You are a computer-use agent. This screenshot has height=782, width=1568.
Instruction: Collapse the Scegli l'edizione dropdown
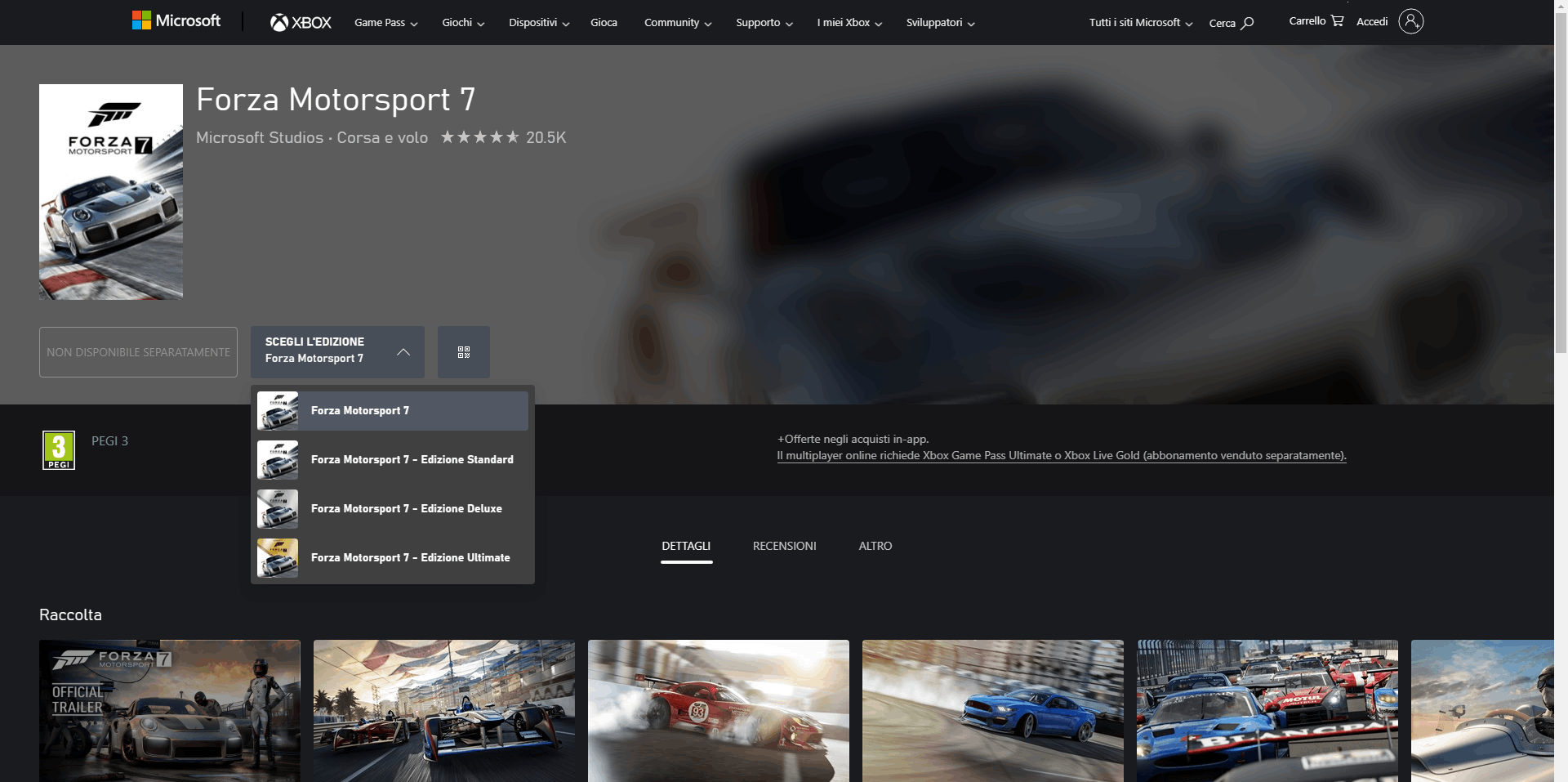(337, 352)
